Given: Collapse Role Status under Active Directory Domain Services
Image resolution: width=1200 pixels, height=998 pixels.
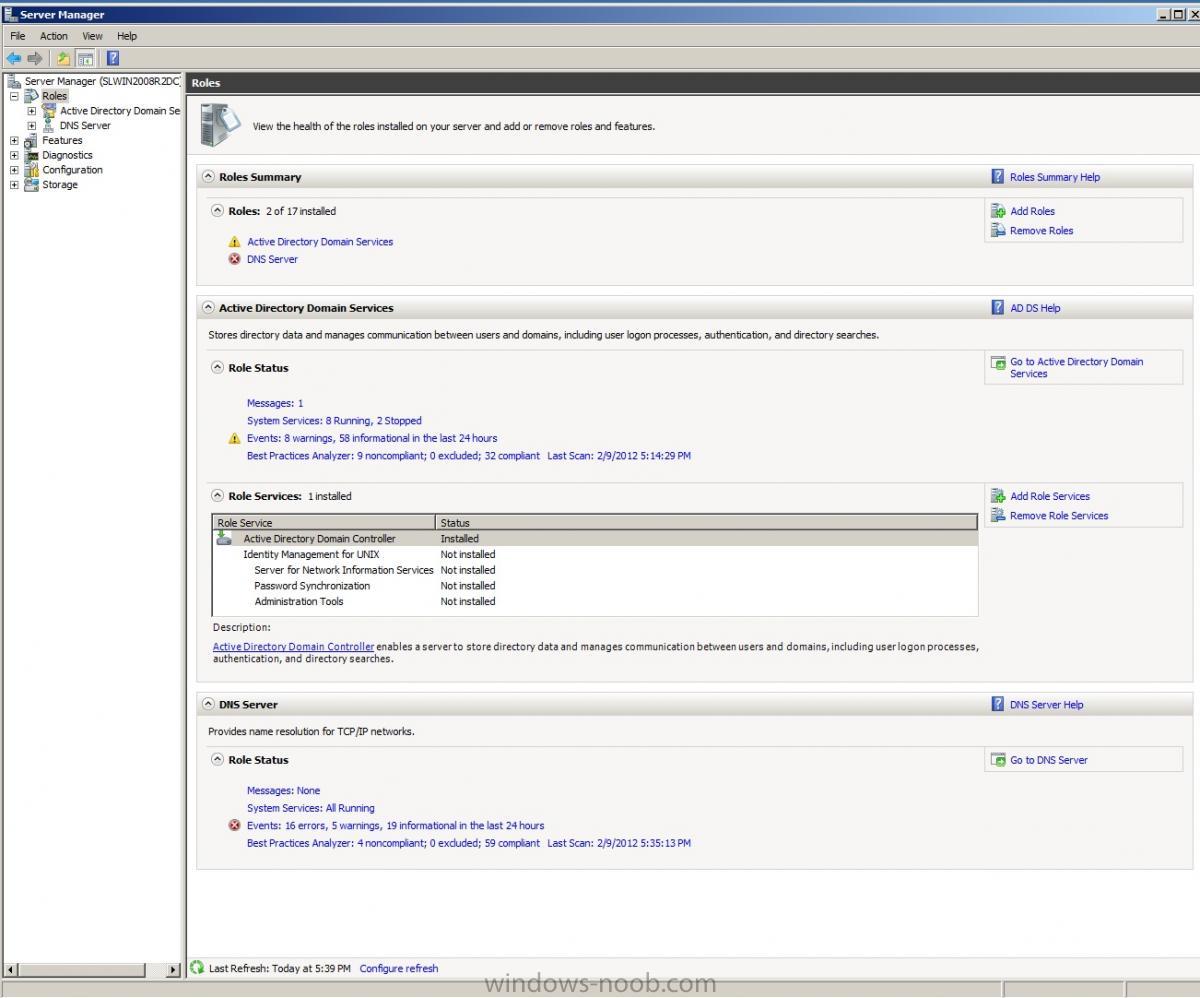Looking at the screenshot, I should [x=217, y=368].
